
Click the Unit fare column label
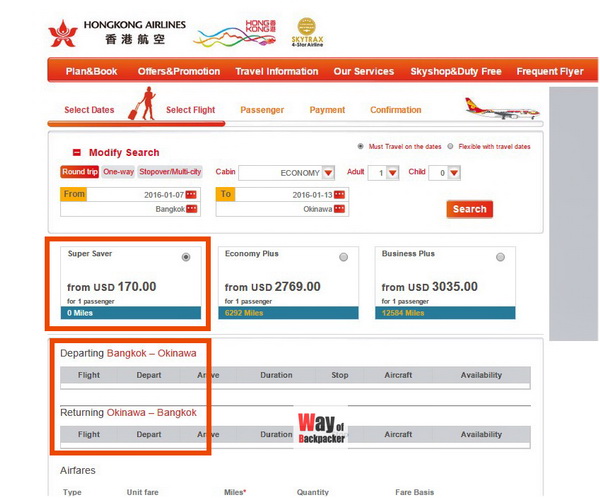tap(142, 492)
